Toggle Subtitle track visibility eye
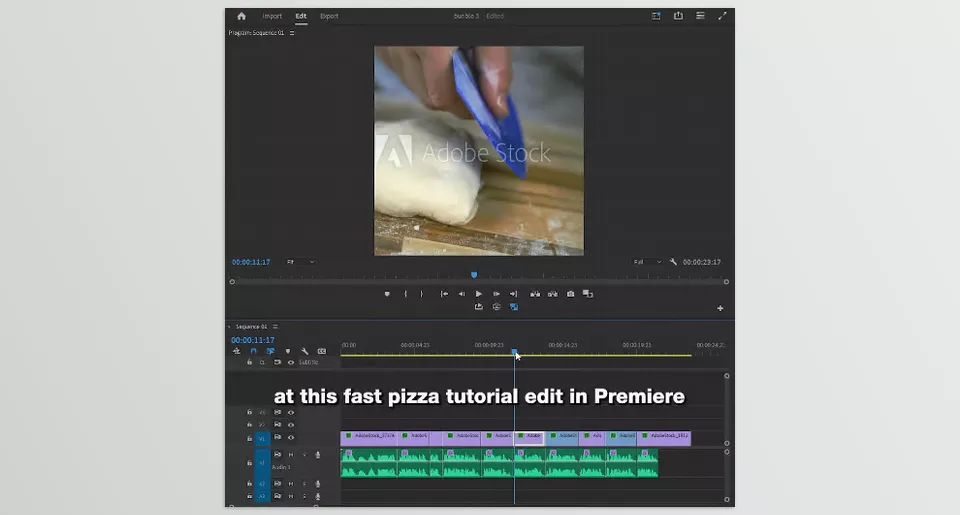This screenshot has width=960, height=515. (x=291, y=363)
